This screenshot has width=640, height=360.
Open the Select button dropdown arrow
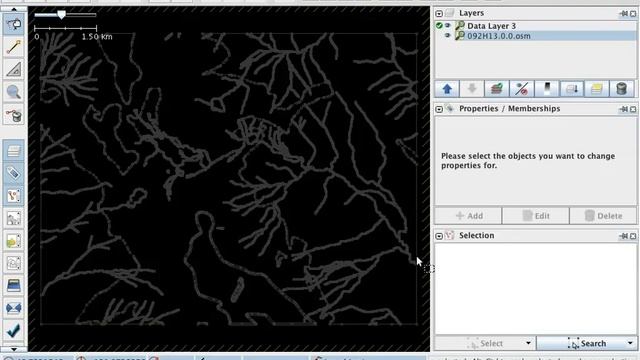click(528, 344)
